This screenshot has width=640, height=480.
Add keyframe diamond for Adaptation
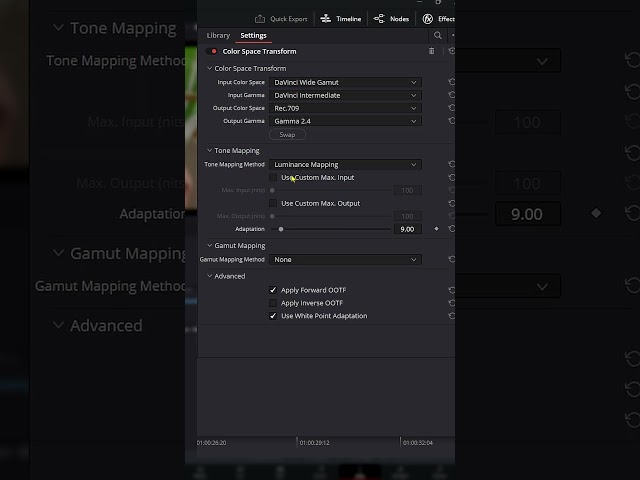(436, 229)
